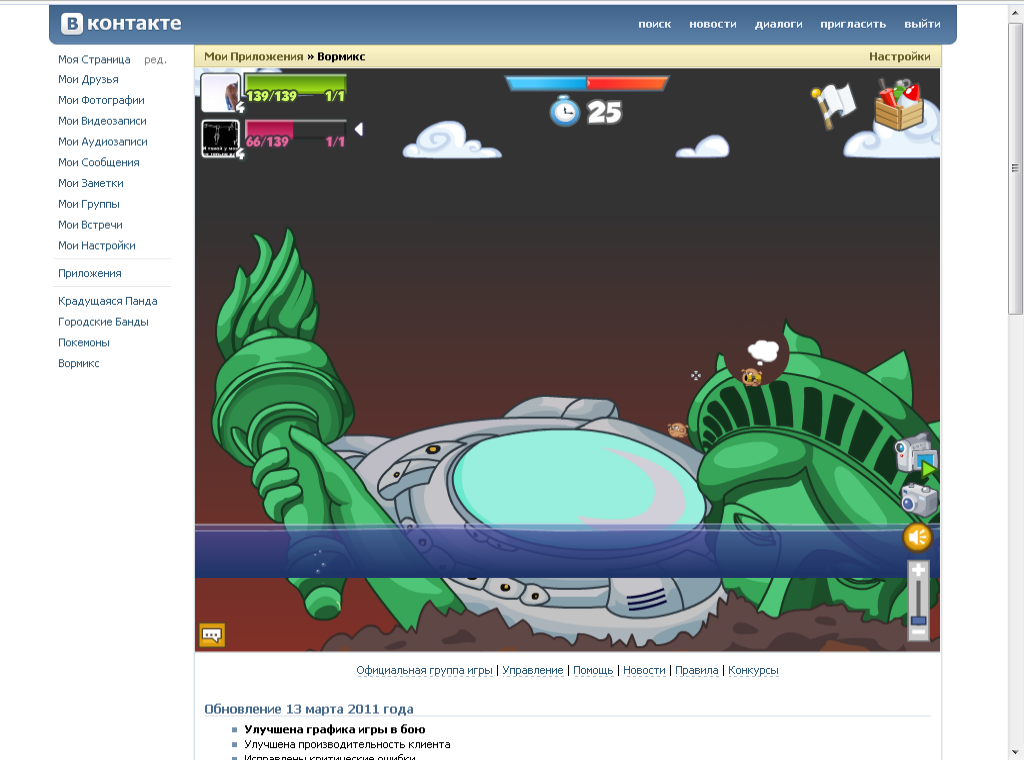Viewport: 1024px width, 768px height.
Task: Open поиск in top navigation
Action: (x=654, y=24)
